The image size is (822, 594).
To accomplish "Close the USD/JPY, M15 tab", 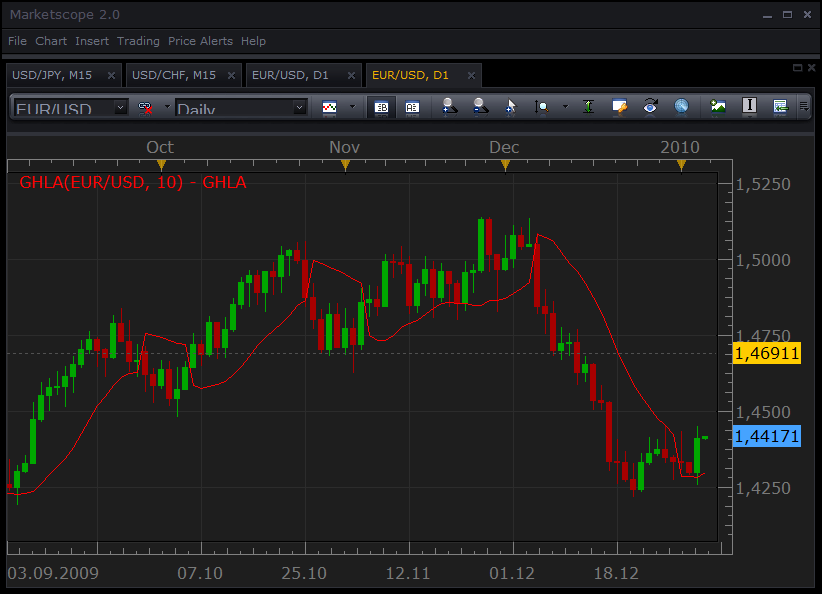I will tap(111, 75).
